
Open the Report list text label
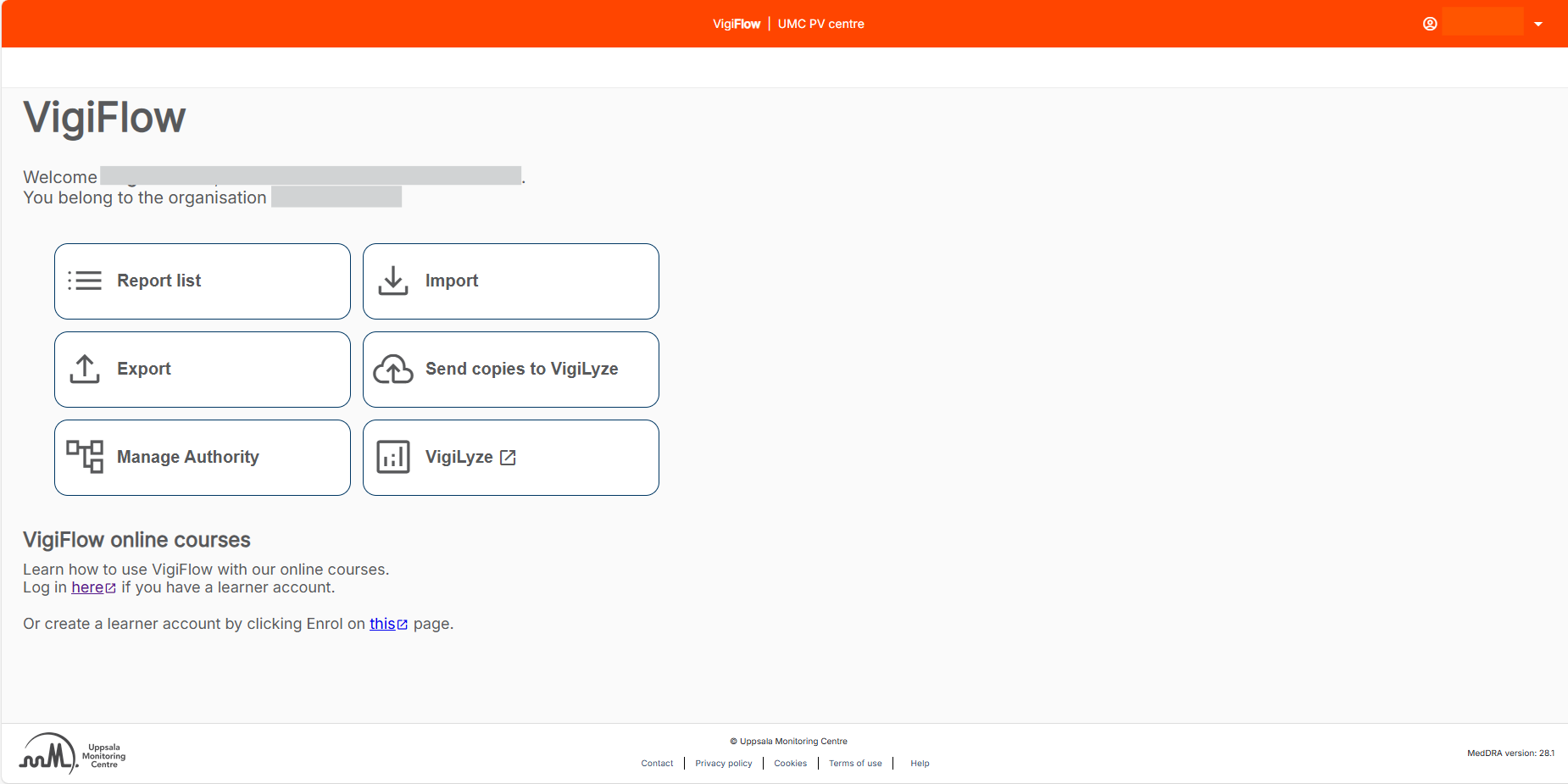coord(158,281)
